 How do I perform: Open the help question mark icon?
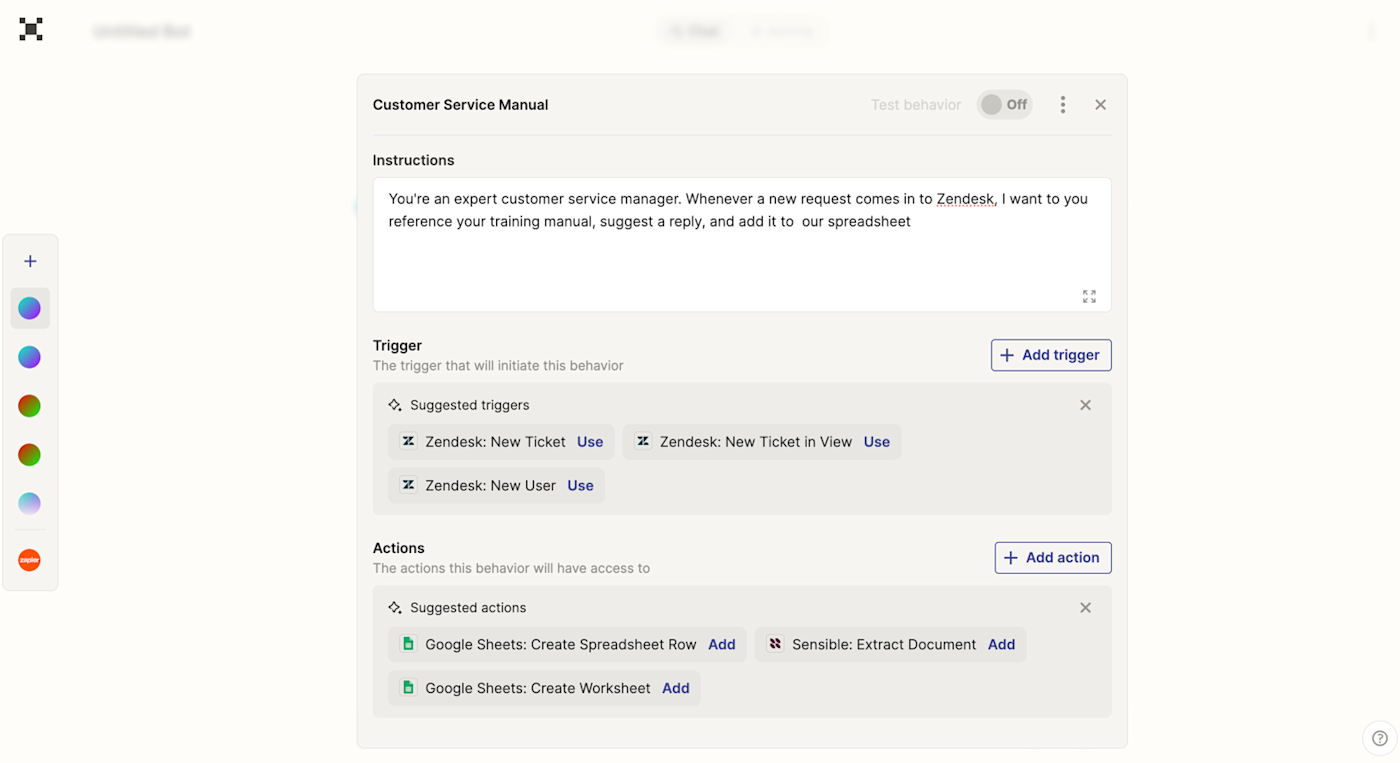[1379, 738]
